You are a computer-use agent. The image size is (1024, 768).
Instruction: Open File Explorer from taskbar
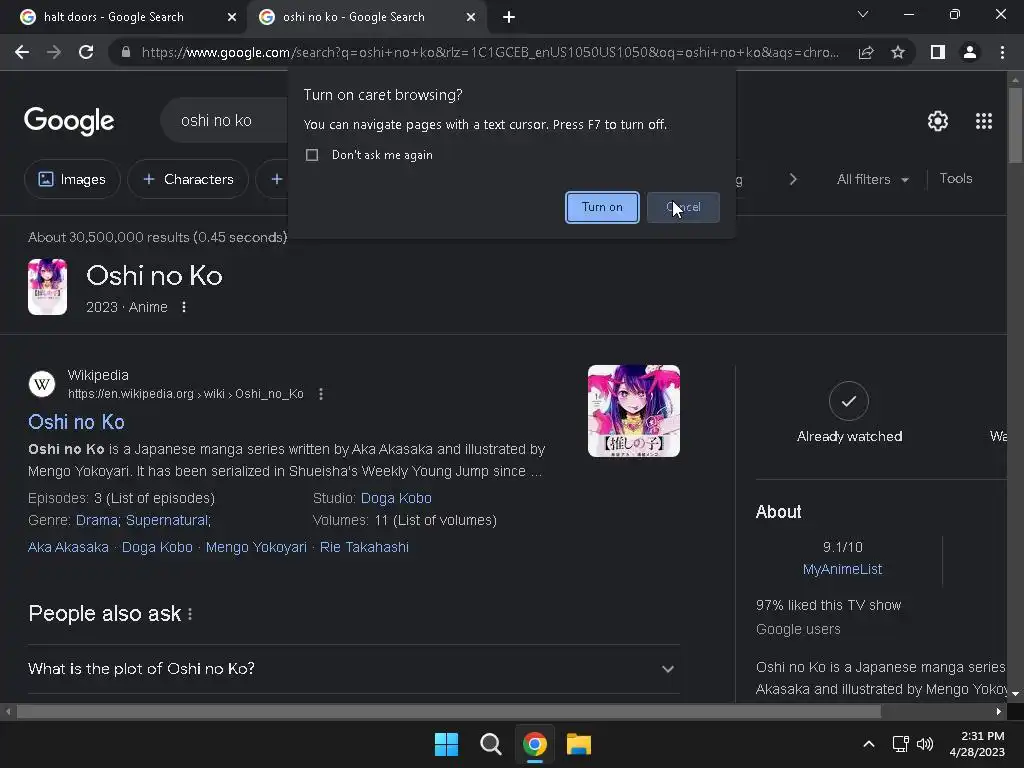(579, 744)
